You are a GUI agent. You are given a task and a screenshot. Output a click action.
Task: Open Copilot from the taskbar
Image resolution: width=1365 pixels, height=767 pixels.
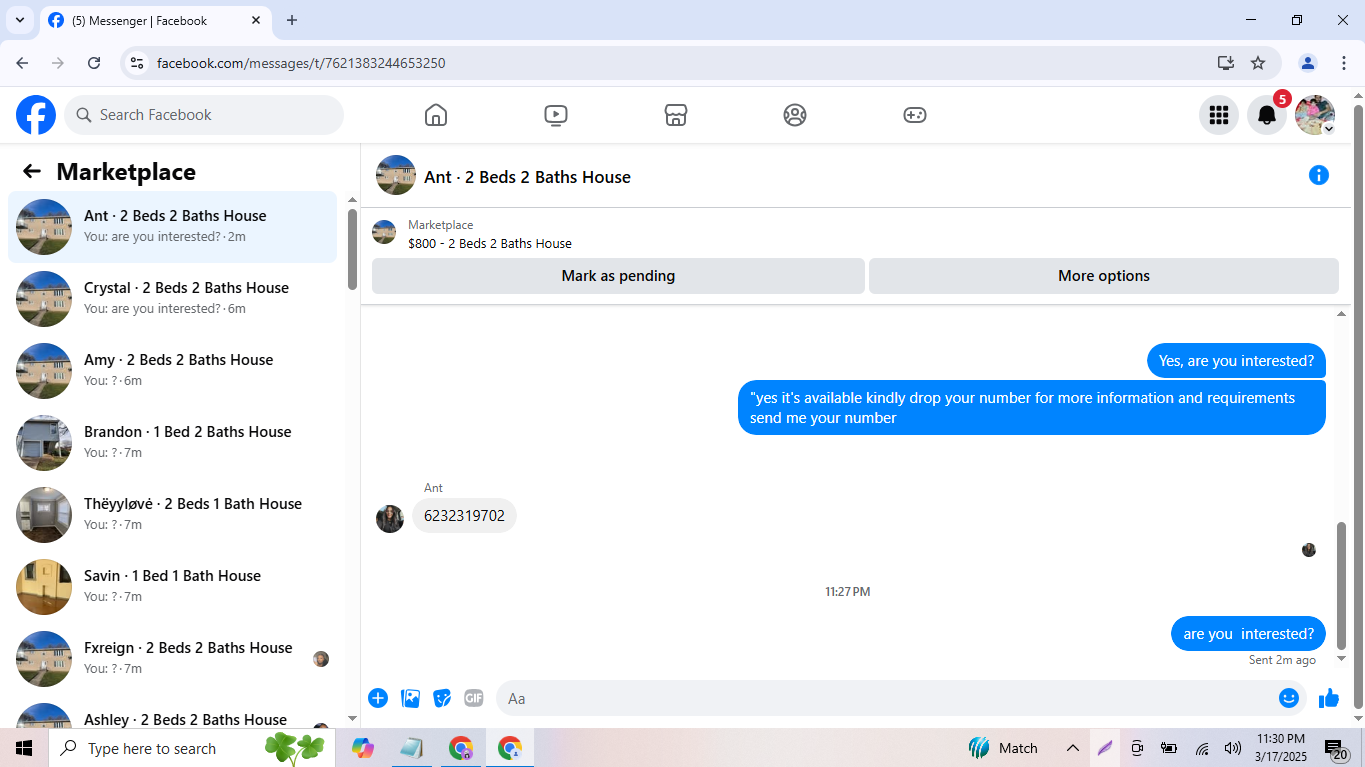click(363, 748)
